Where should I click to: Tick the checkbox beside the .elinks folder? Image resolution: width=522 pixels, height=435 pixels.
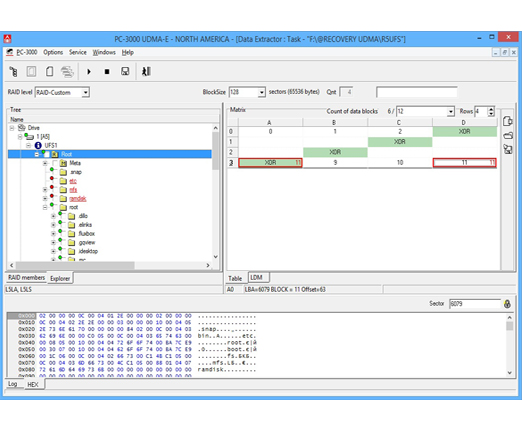[63, 225]
